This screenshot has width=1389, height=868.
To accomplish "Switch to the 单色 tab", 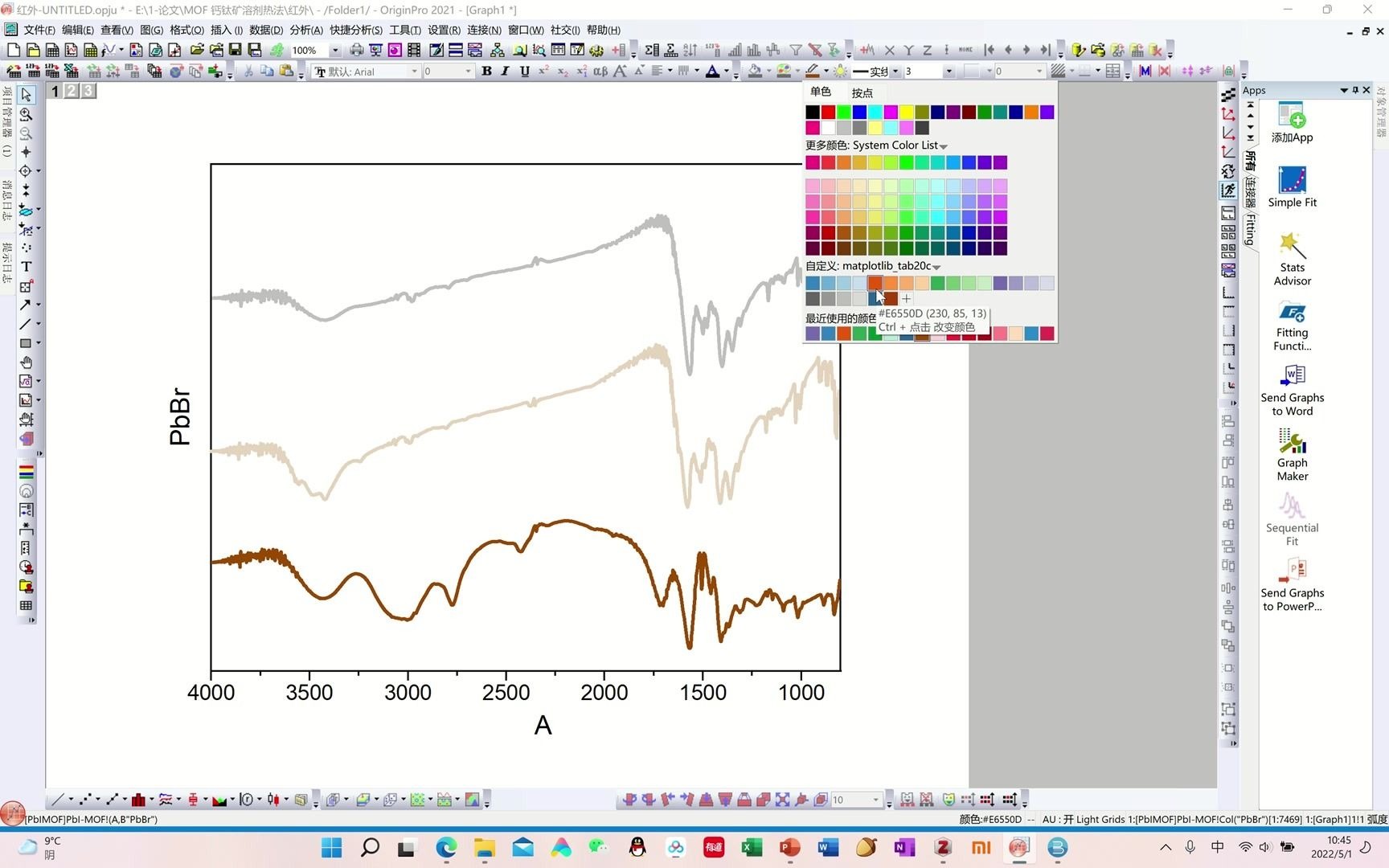I will (x=821, y=92).
